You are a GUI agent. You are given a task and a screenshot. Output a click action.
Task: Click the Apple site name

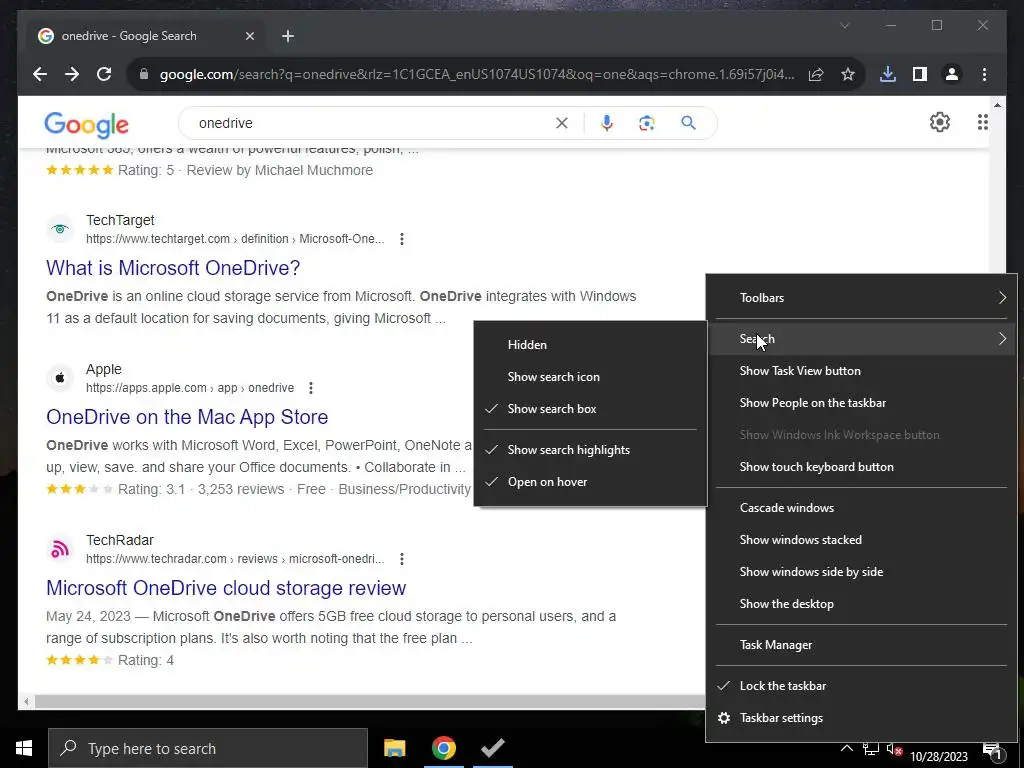tap(104, 369)
